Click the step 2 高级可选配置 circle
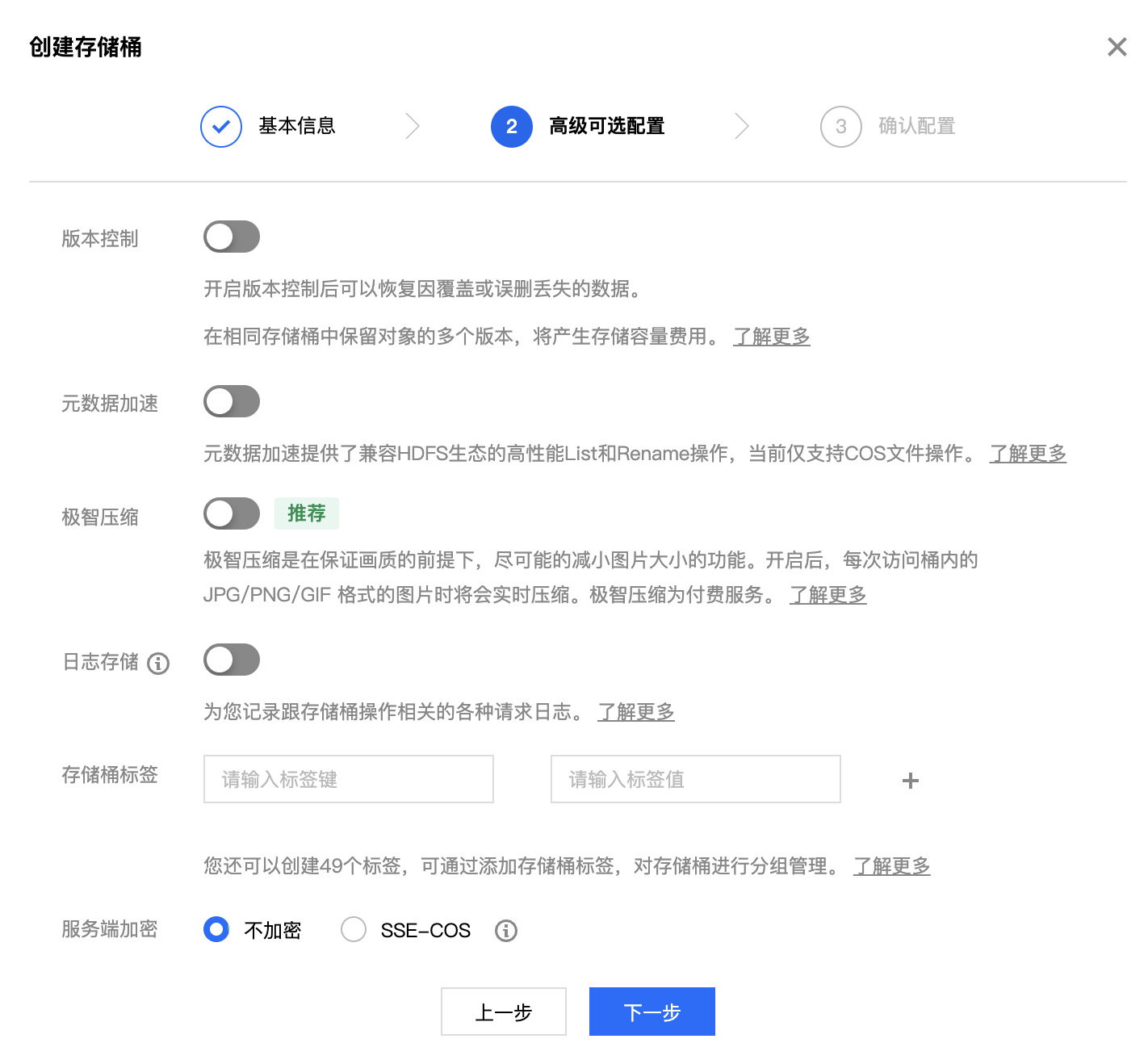This screenshot has height=1064, width=1148. (x=512, y=127)
